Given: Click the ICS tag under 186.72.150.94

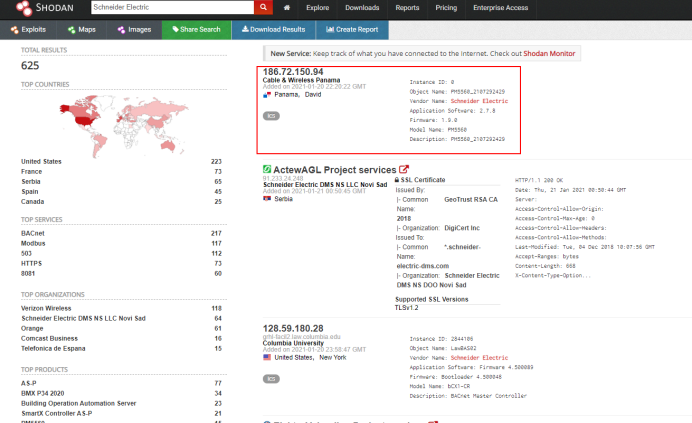Looking at the screenshot, I should click(271, 115).
